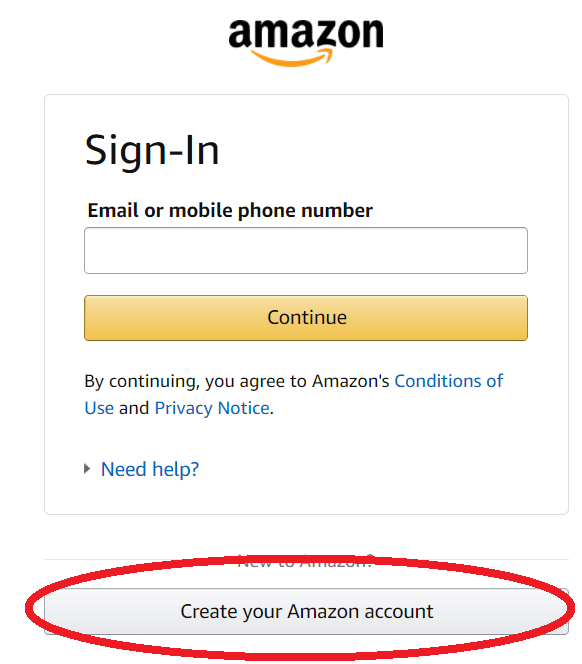Open the Privacy Notice link

tap(212, 409)
